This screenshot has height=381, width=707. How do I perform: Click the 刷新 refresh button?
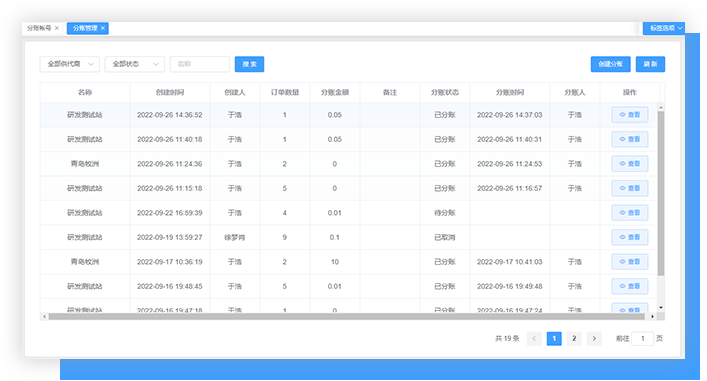(650, 64)
